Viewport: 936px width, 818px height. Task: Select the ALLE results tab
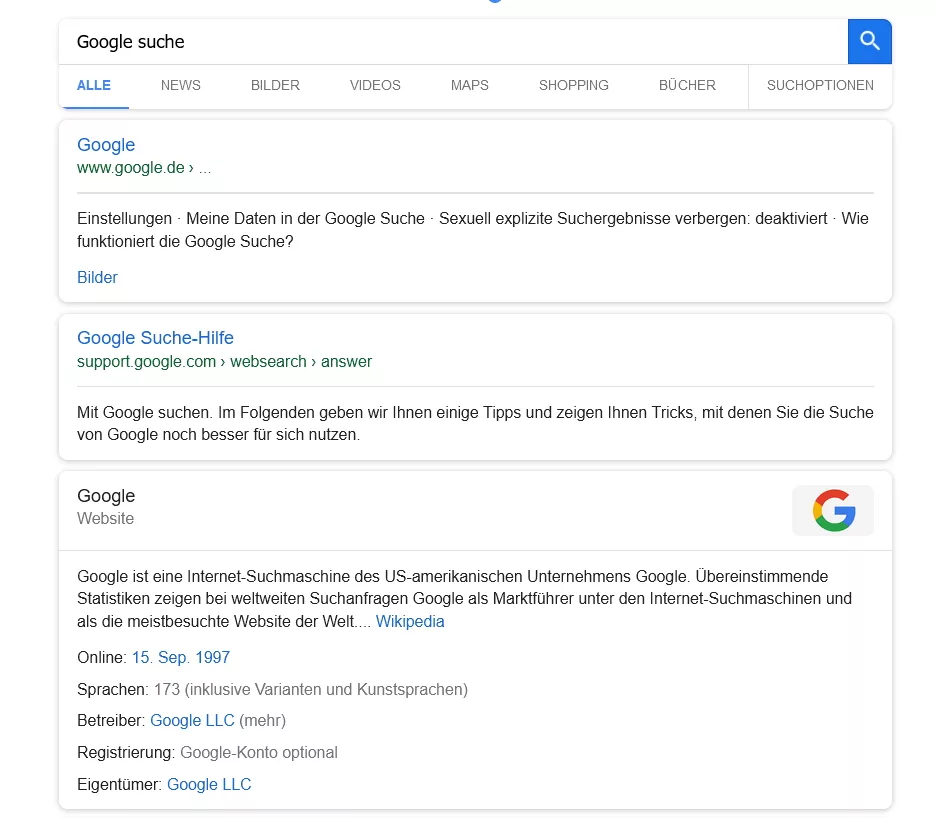pyautogui.click(x=94, y=86)
